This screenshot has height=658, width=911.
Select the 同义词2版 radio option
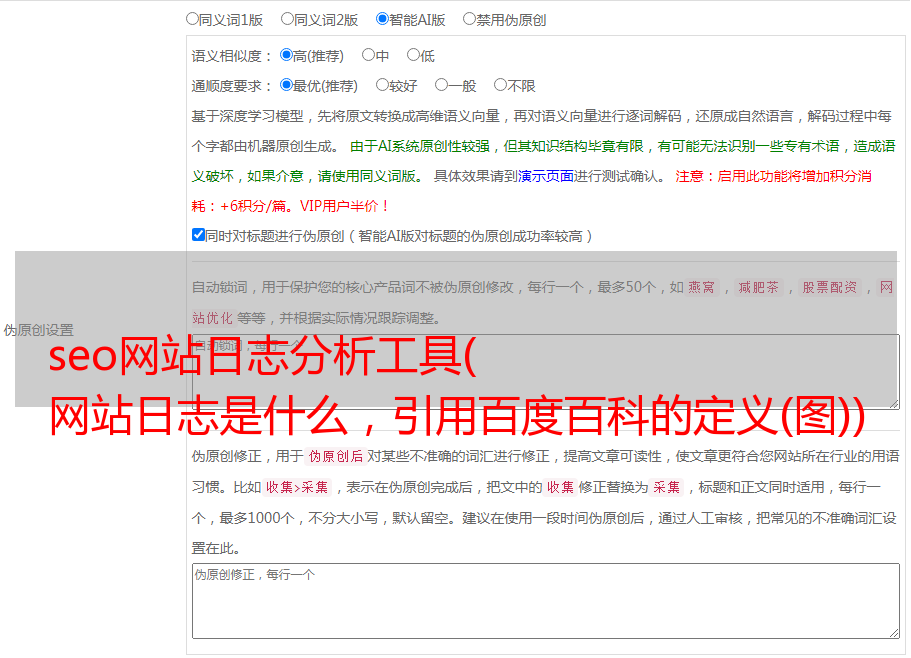point(287,19)
